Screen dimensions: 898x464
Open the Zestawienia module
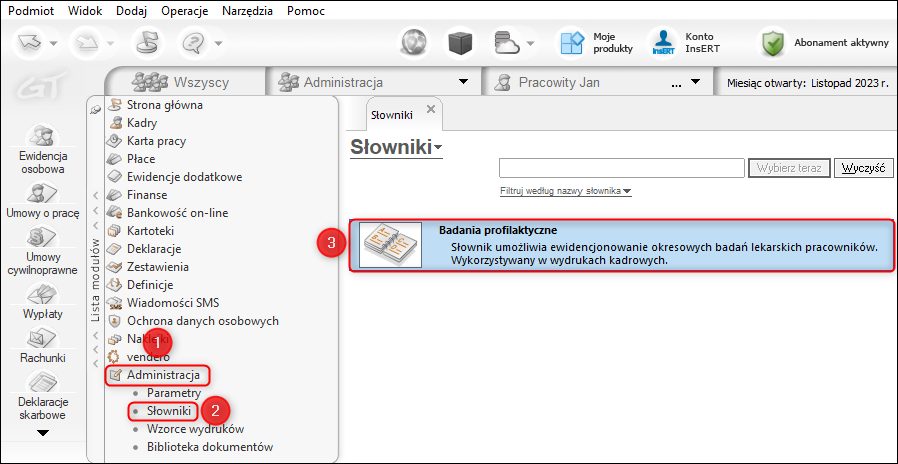click(158, 267)
